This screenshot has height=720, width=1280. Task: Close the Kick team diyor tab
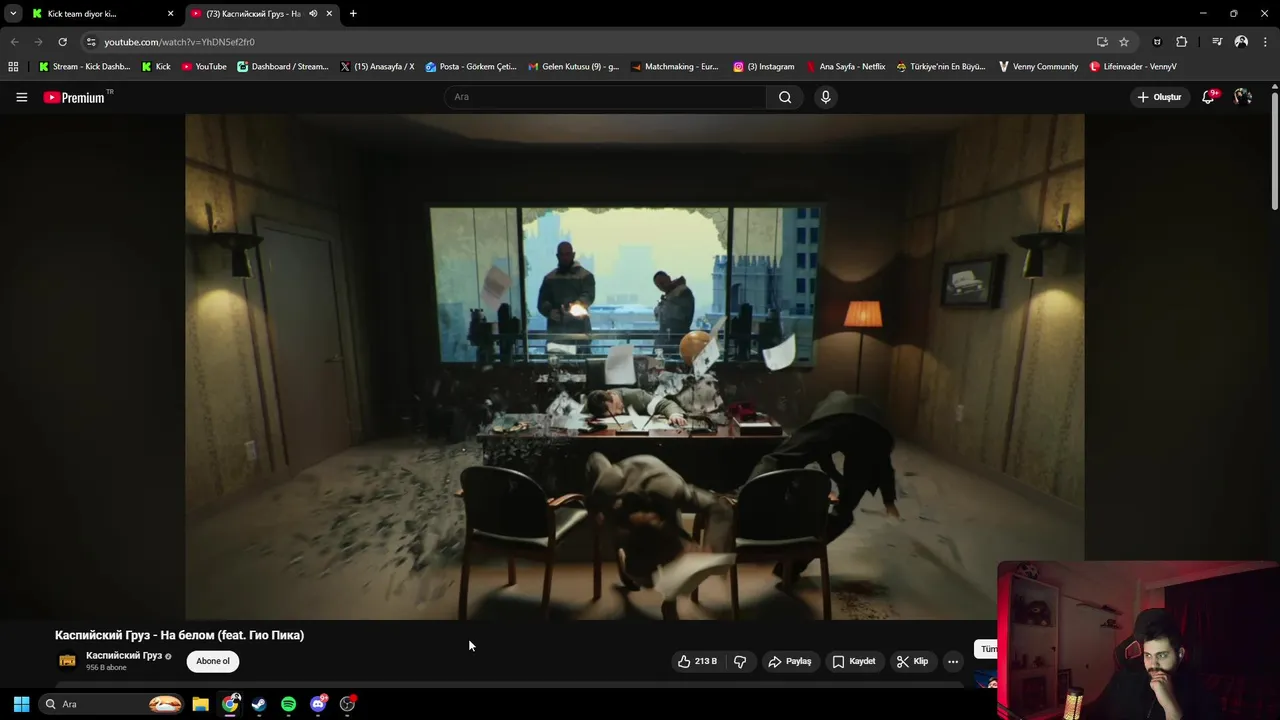point(170,14)
